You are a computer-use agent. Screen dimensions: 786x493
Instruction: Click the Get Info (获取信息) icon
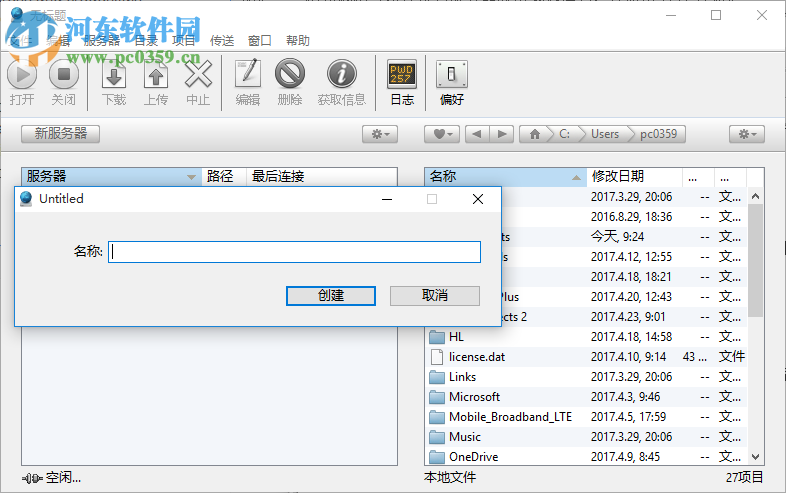tap(342, 74)
